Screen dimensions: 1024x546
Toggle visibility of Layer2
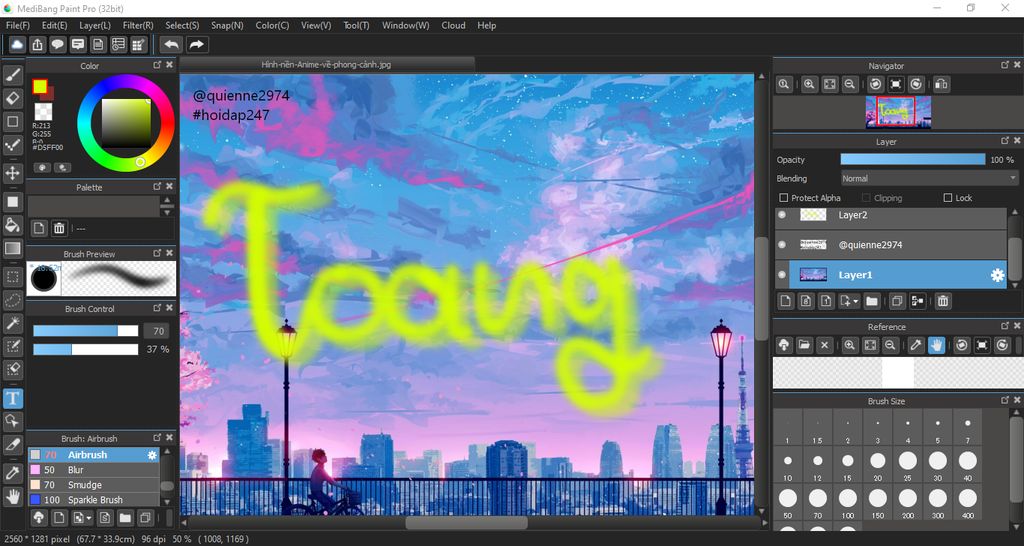(782, 215)
